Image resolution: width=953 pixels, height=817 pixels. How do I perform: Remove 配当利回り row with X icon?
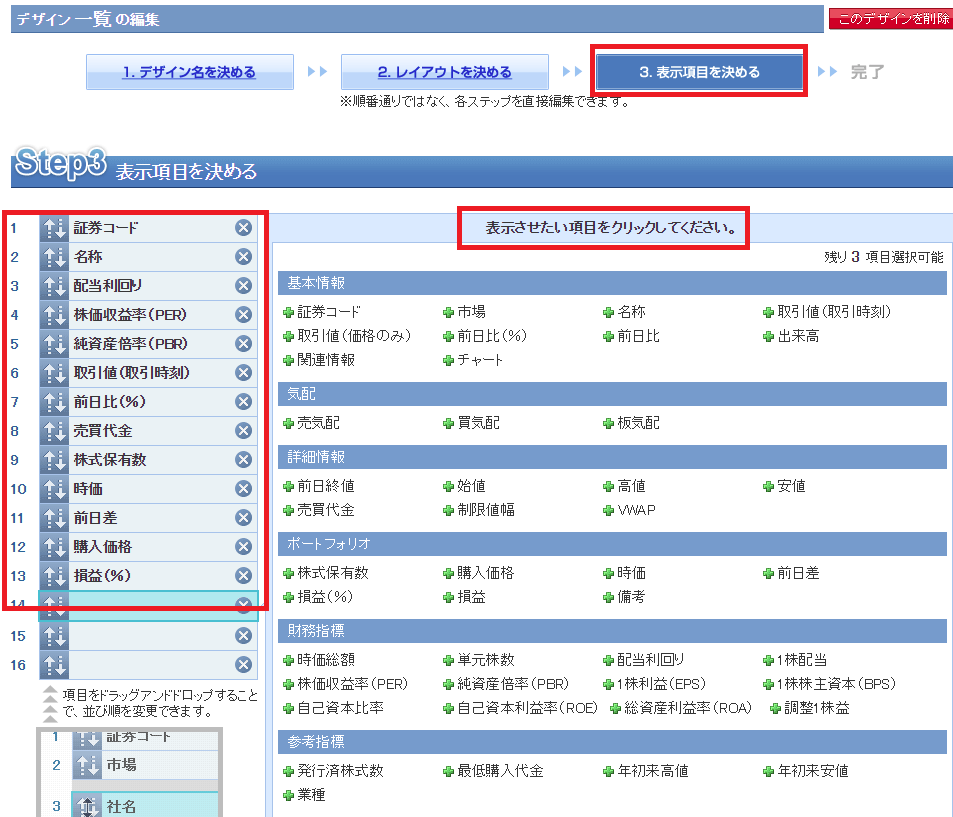pyautogui.click(x=243, y=286)
